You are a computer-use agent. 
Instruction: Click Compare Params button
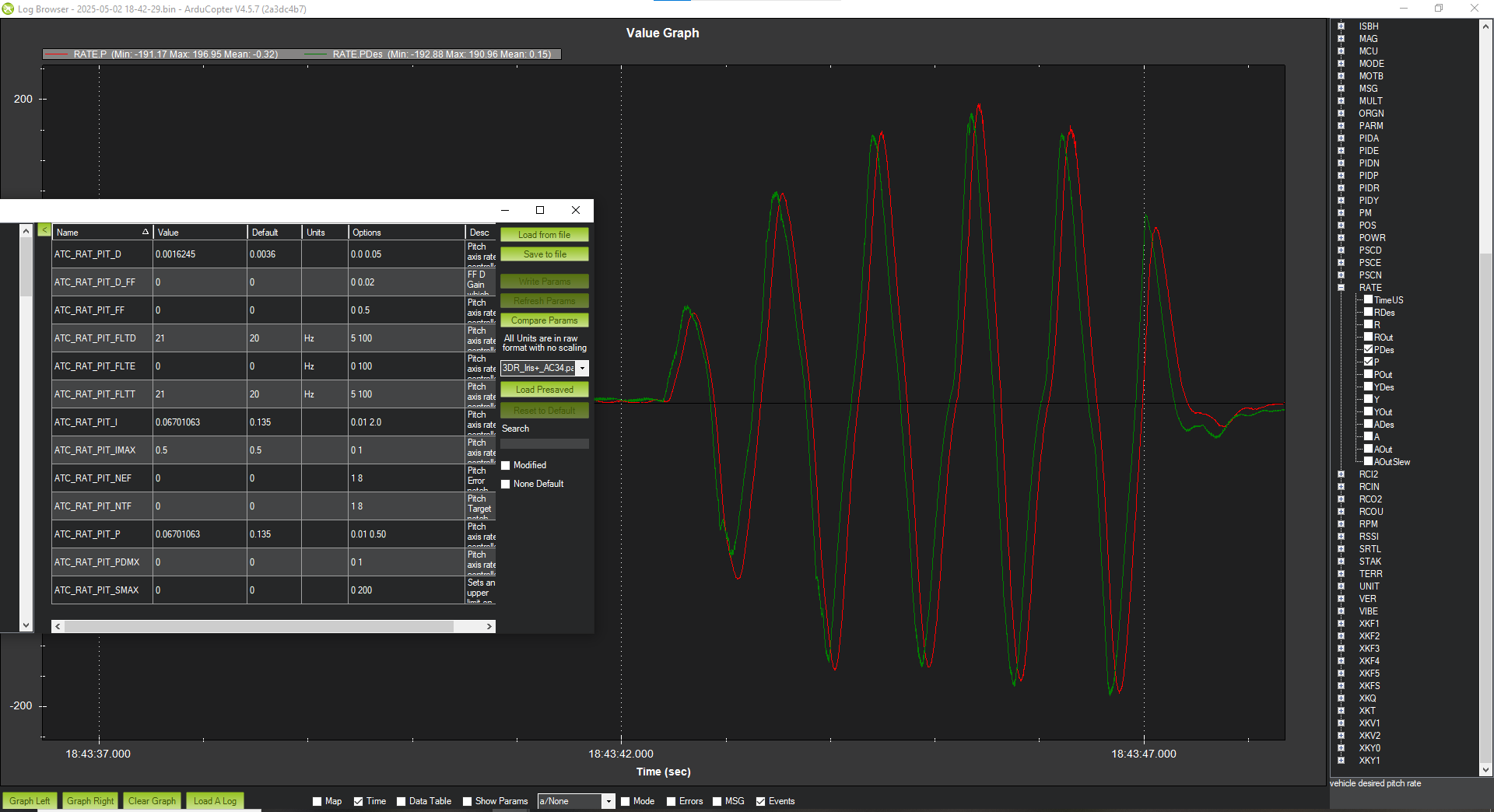(x=545, y=320)
